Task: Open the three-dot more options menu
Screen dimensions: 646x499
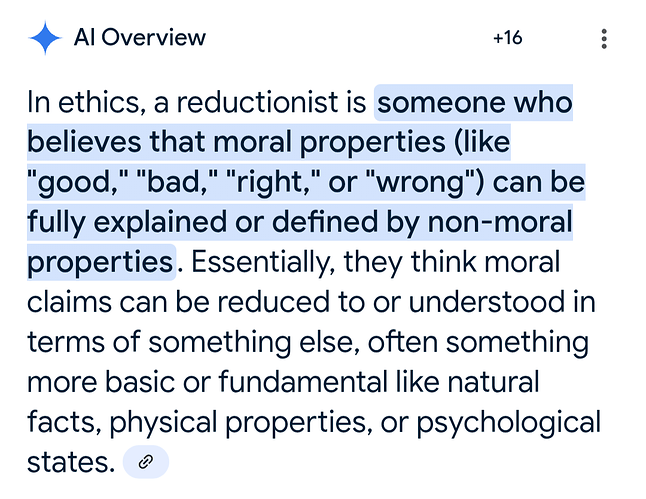Action: [x=604, y=39]
